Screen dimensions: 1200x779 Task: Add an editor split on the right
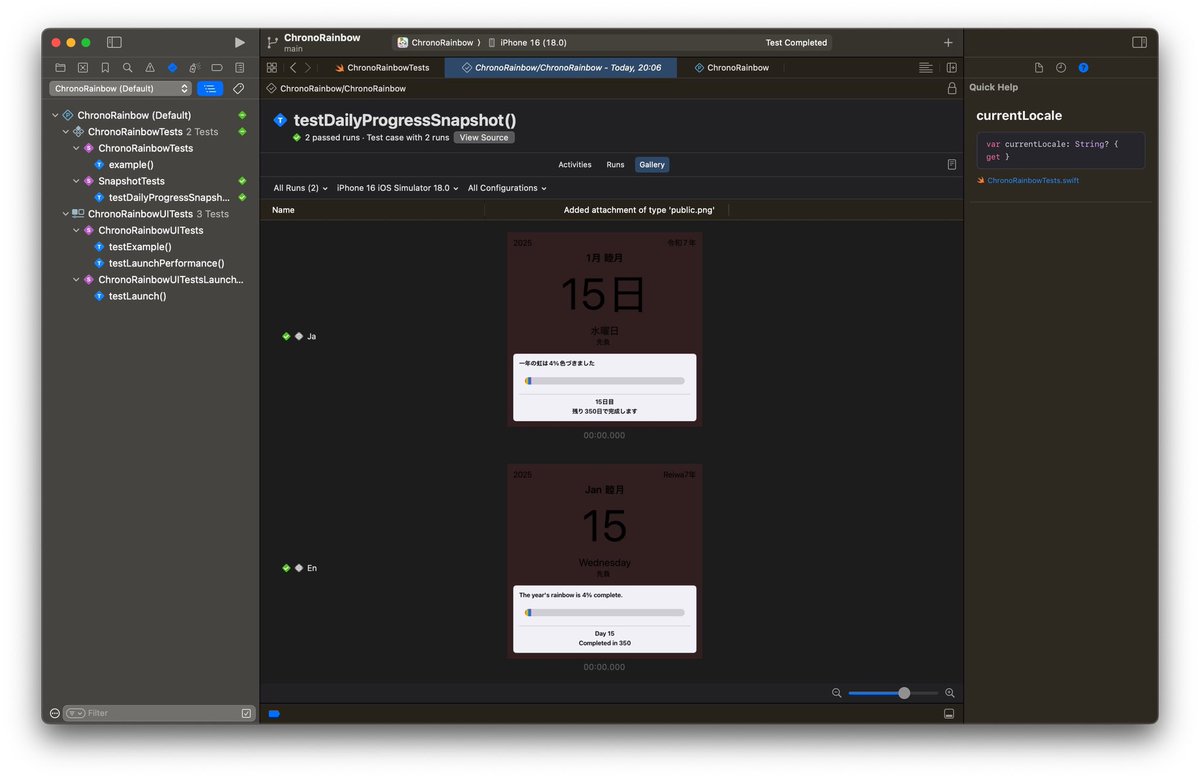(951, 67)
